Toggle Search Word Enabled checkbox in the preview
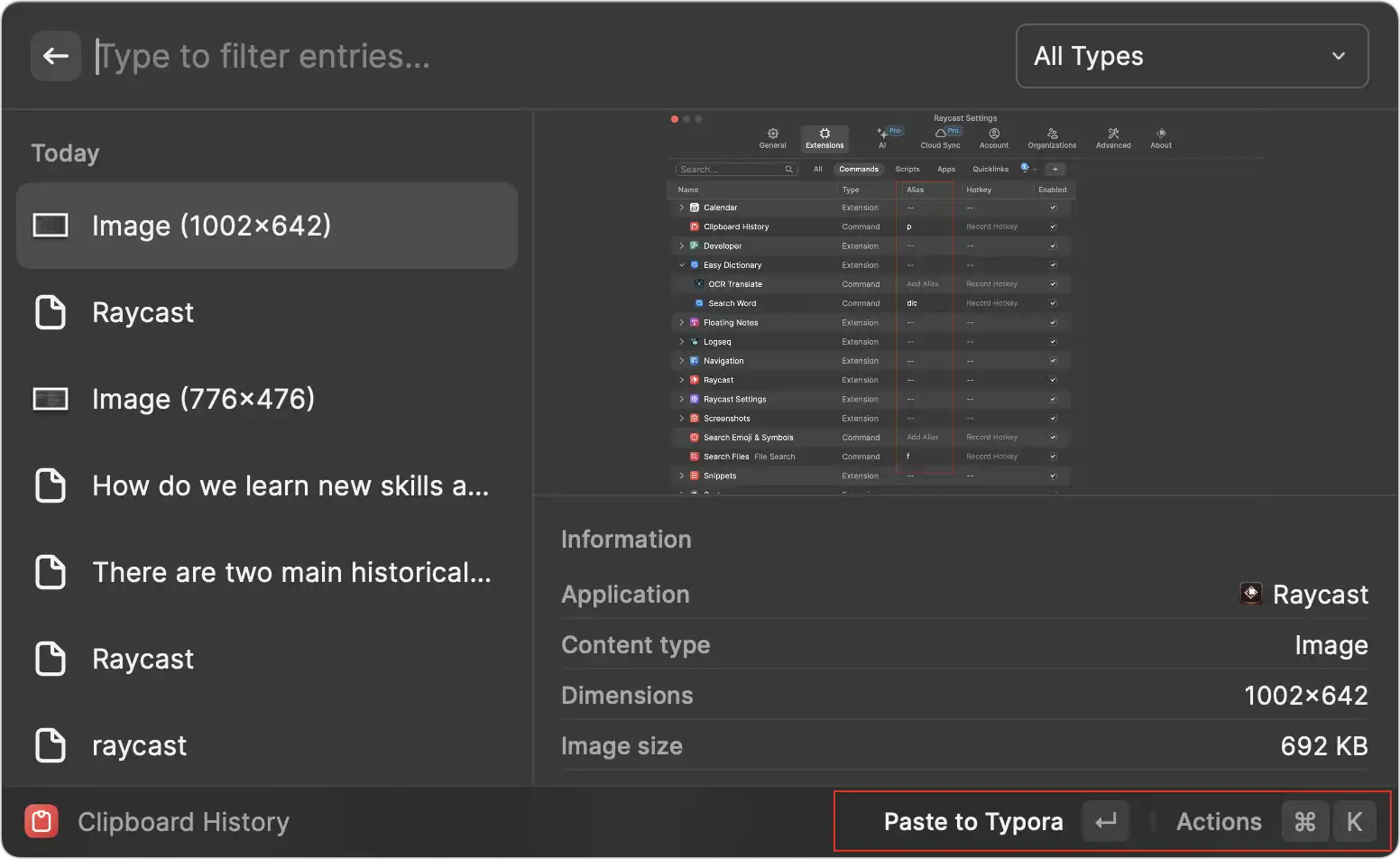This screenshot has width=1400, height=859. [x=1053, y=303]
